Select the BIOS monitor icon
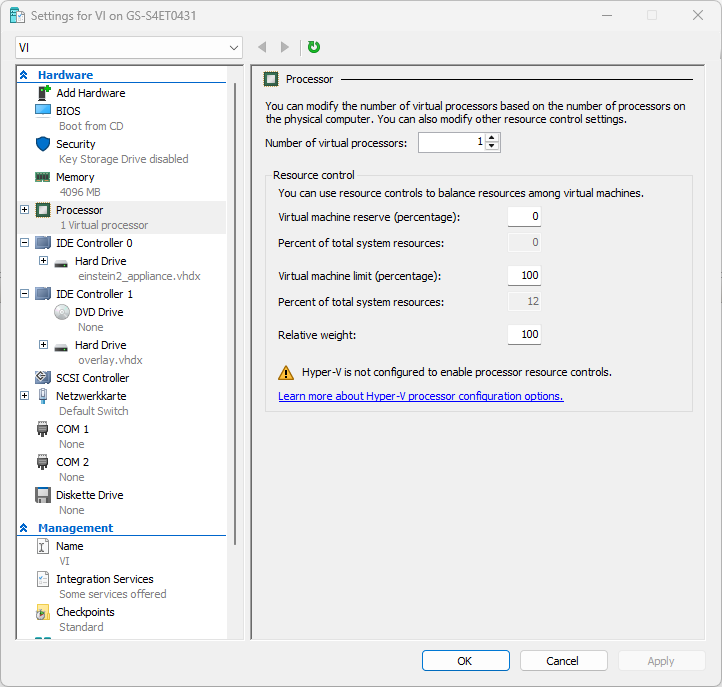Screen dimensions: 722x687 (x=43, y=111)
